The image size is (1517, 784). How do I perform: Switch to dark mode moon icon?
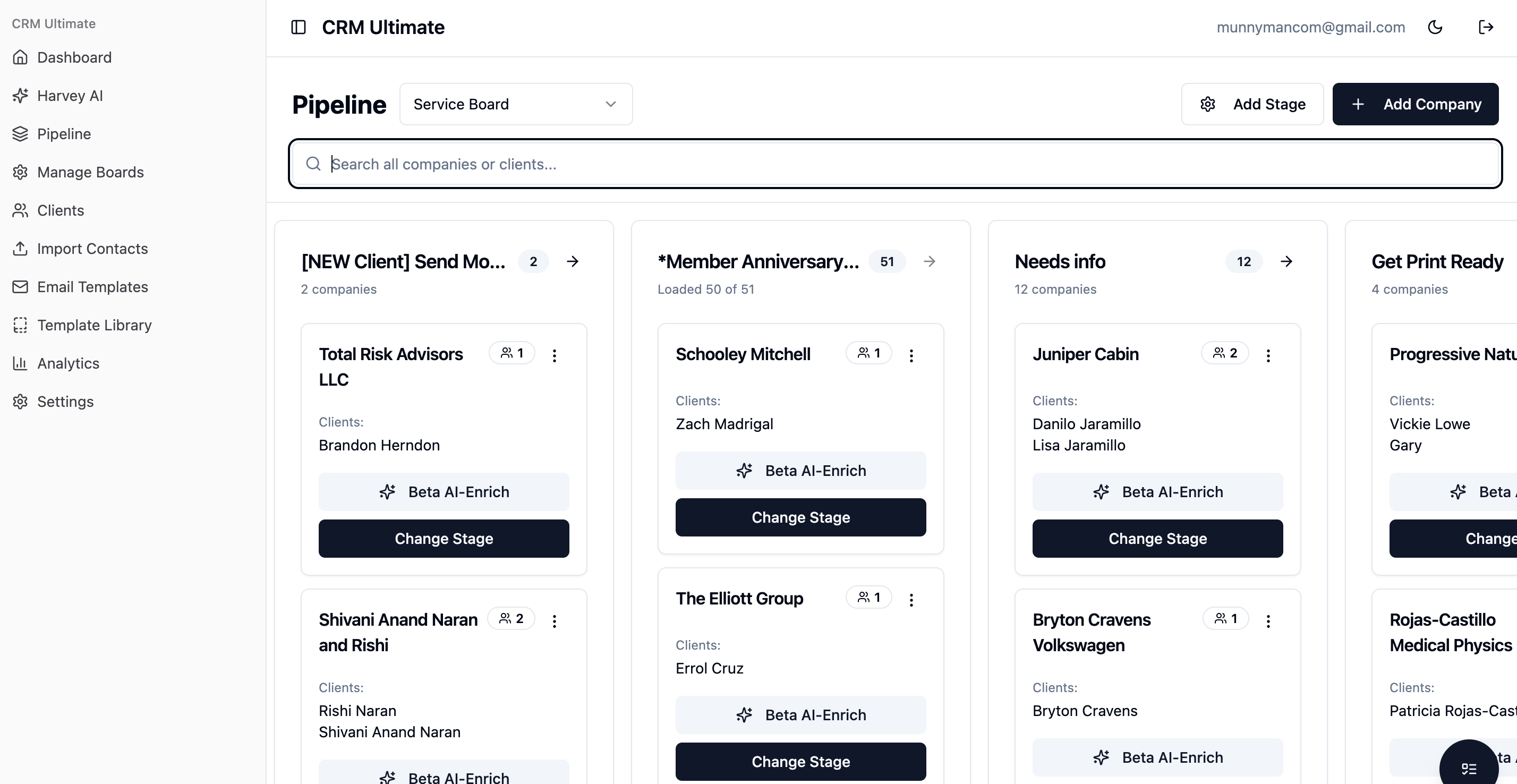coord(1435,27)
